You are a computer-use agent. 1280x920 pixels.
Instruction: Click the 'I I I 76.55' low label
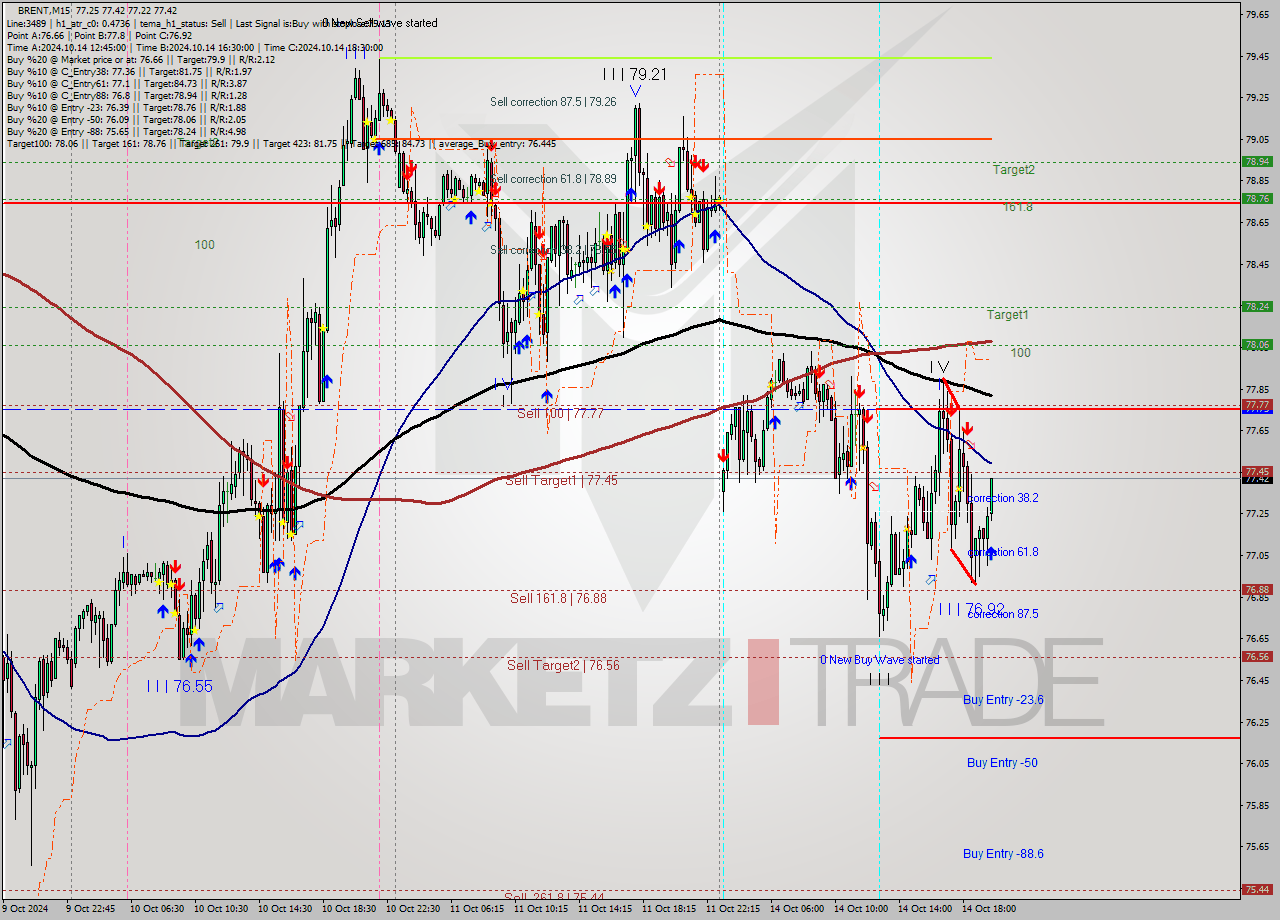pos(180,686)
